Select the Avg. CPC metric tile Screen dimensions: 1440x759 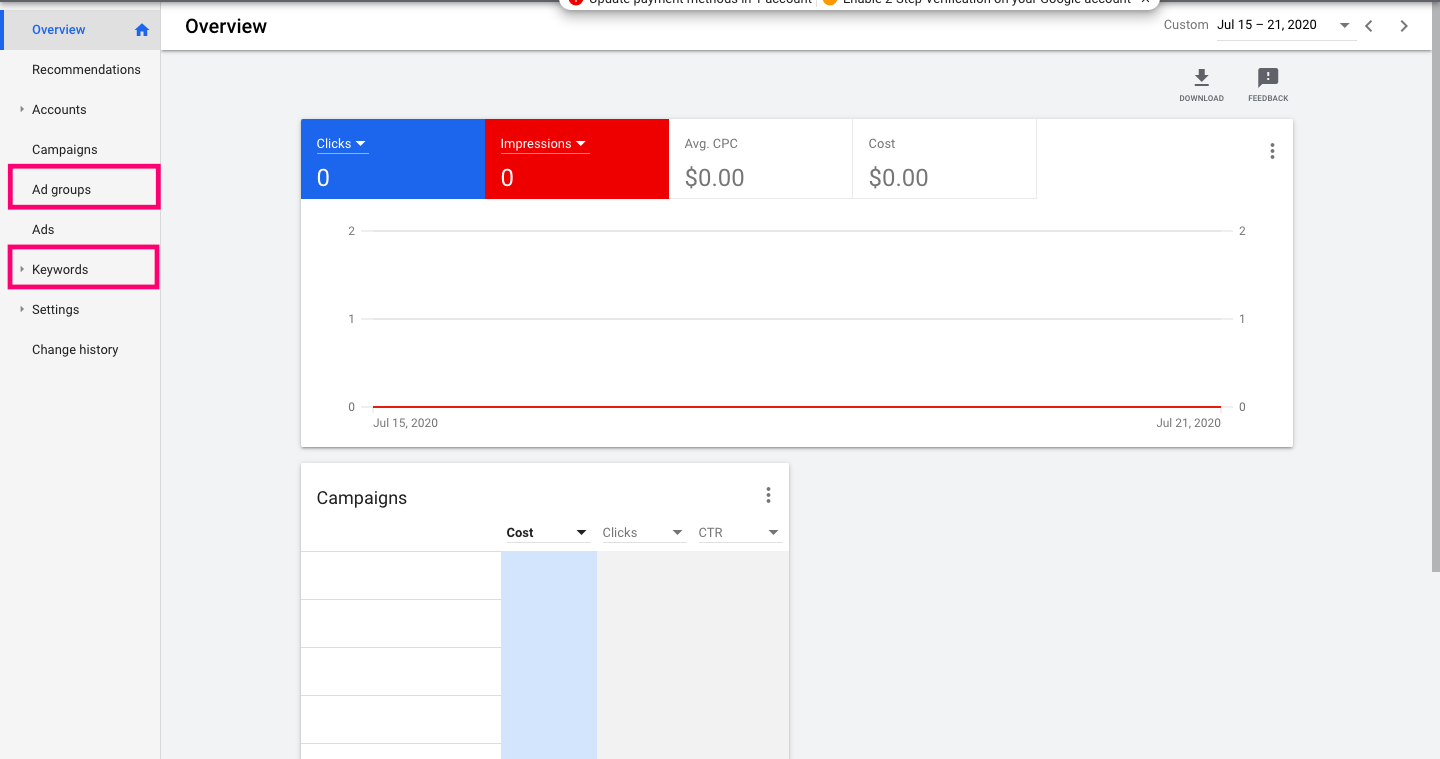(x=760, y=159)
